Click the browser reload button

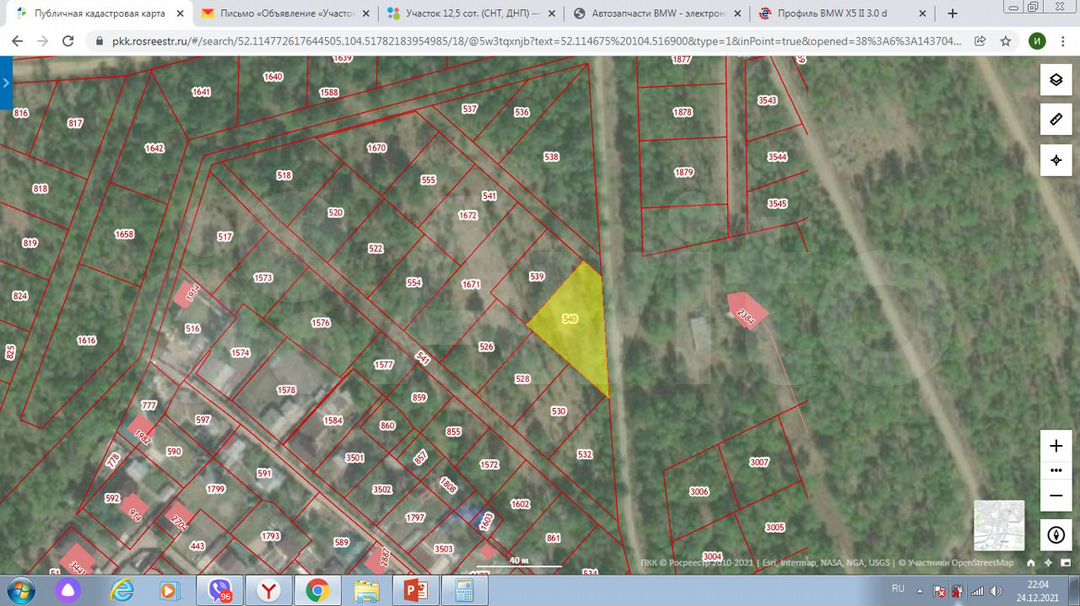point(68,42)
